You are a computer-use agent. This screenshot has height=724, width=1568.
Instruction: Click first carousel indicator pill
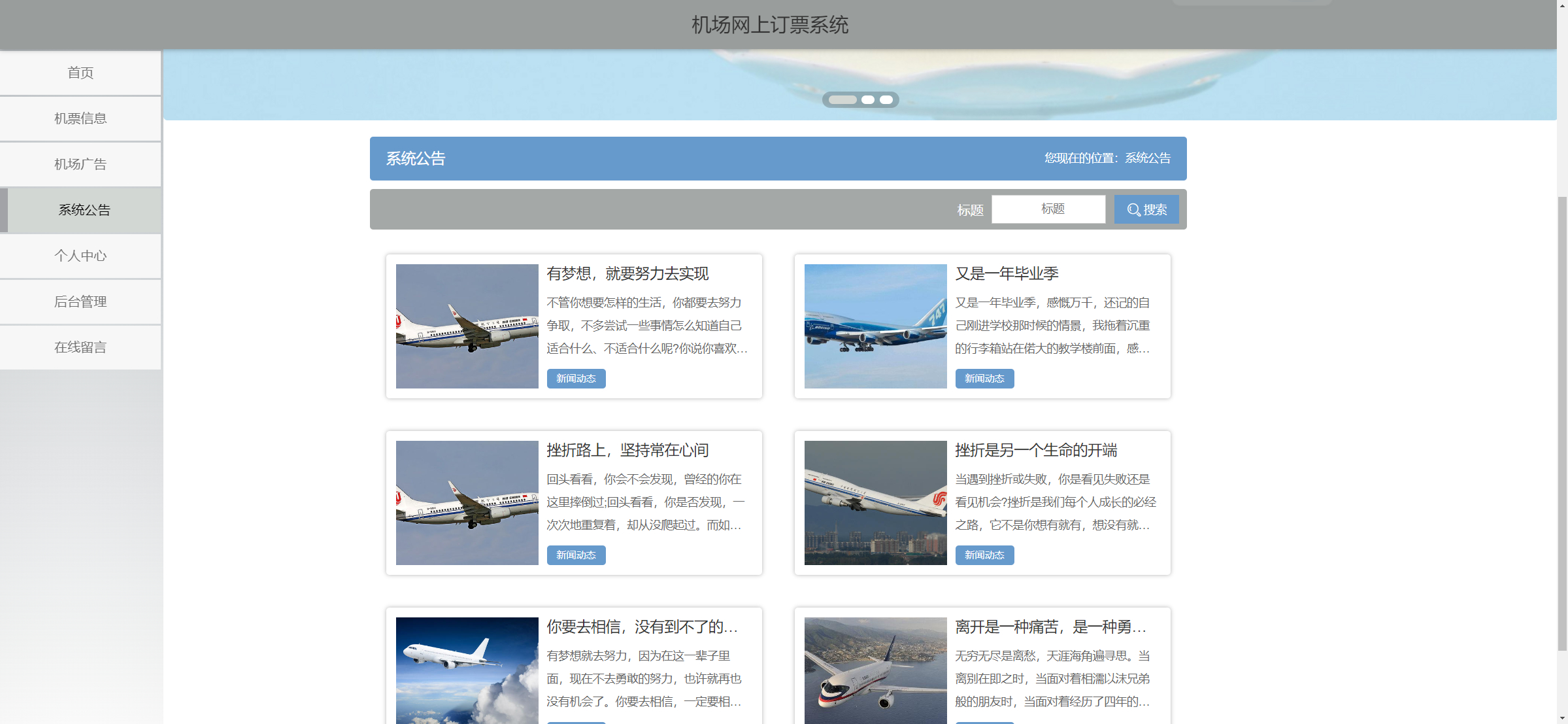point(842,100)
